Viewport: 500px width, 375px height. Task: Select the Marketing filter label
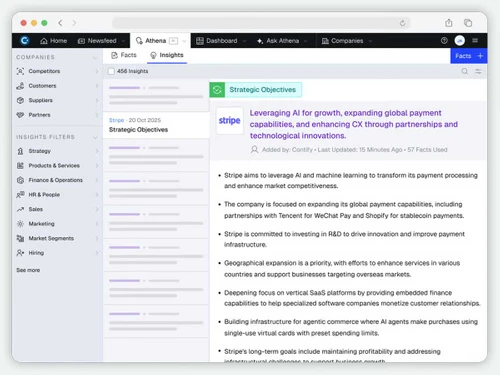coord(41,224)
